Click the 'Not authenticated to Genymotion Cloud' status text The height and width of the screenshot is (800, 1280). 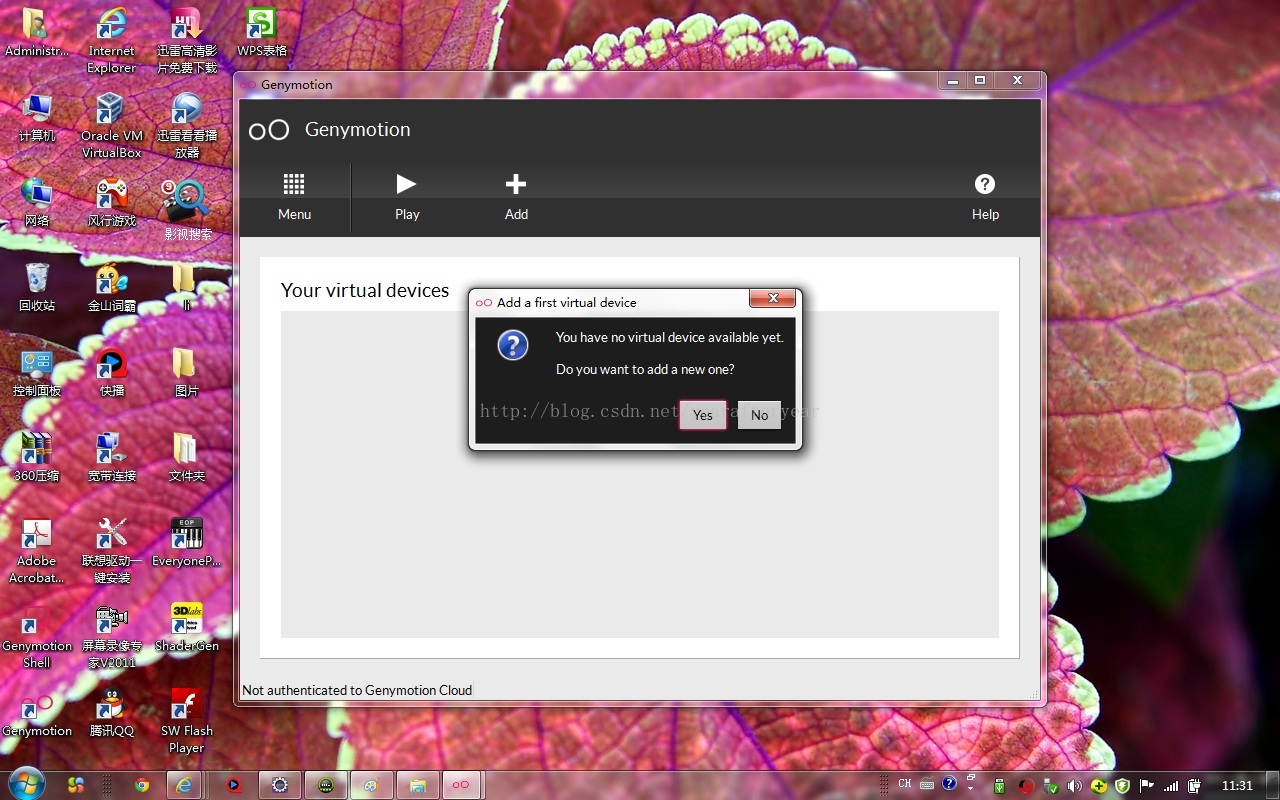tap(357, 690)
